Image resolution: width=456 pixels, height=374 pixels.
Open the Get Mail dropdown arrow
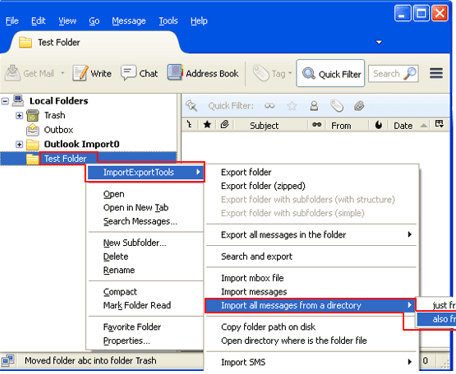point(62,73)
